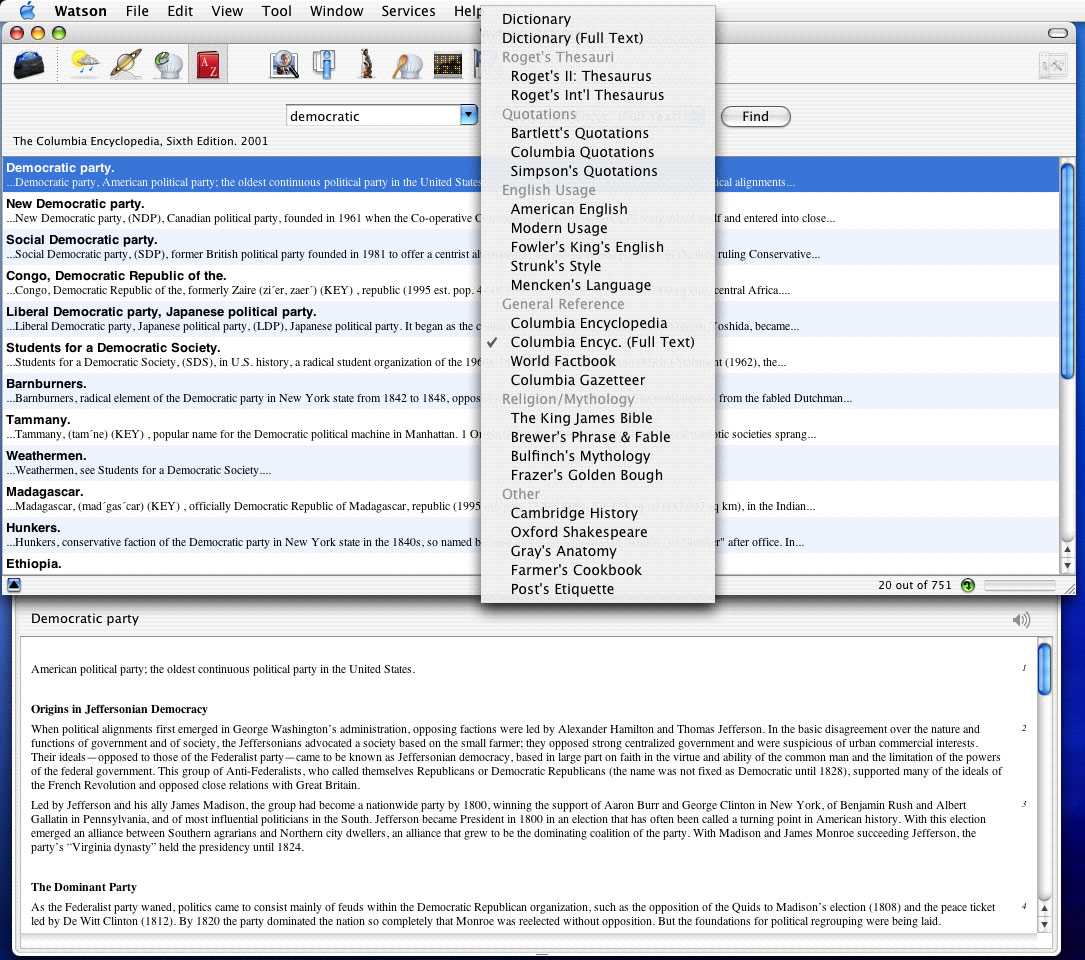Open the Watson application menu
Viewport: 1085px width, 960px height.
(x=80, y=11)
